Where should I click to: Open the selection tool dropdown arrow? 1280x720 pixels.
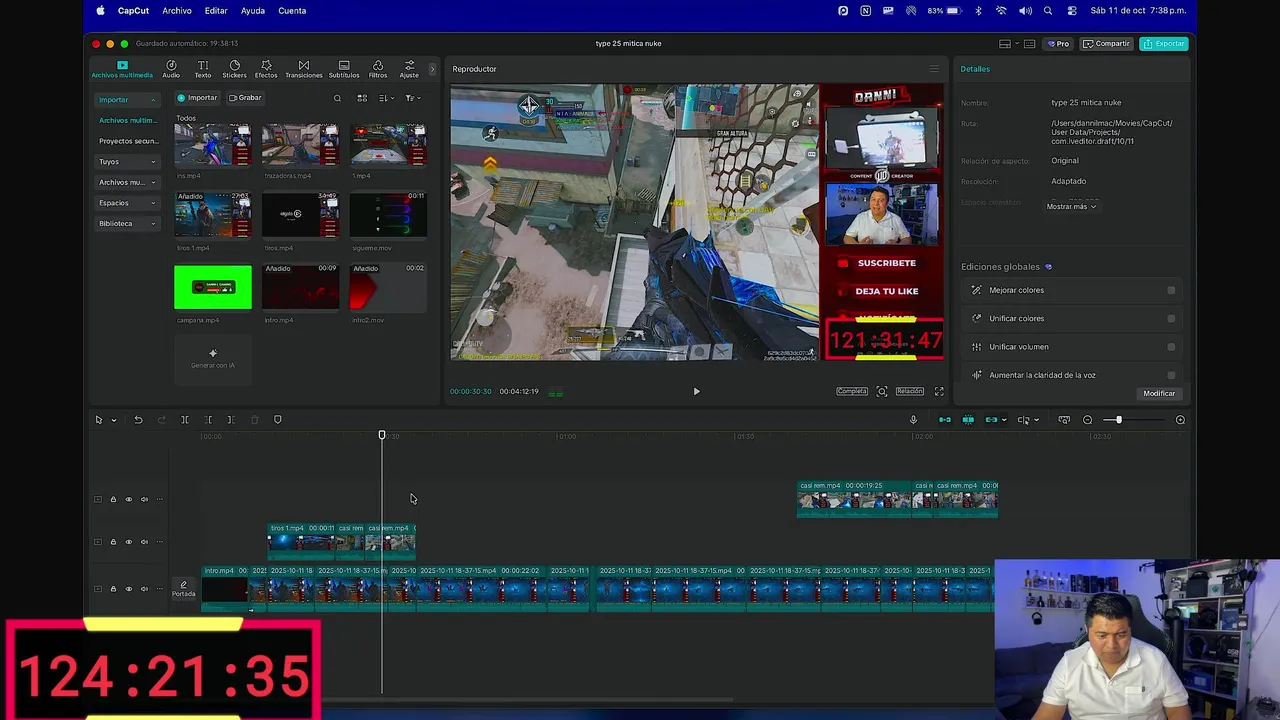point(114,420)
